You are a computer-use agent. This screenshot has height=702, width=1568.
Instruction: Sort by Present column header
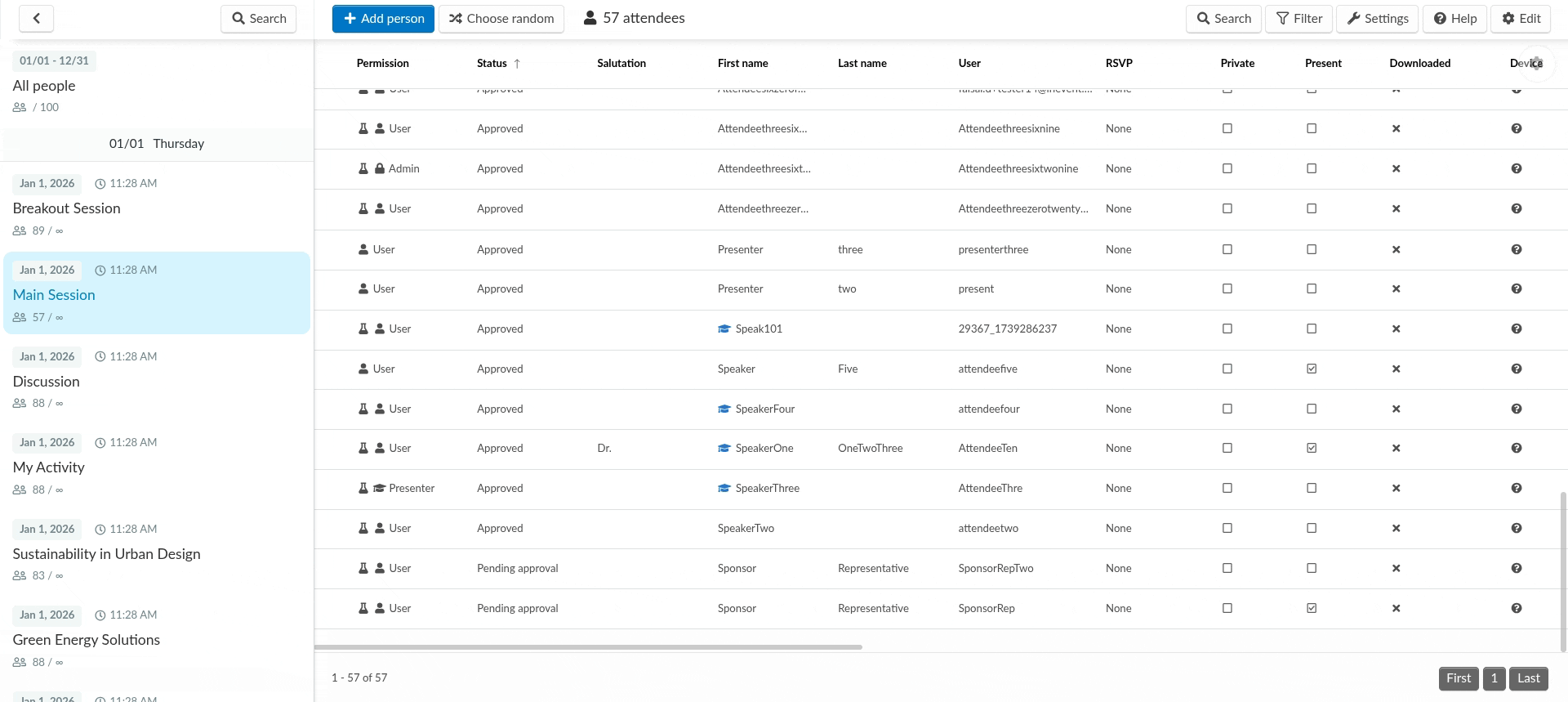pos(1323,63)
